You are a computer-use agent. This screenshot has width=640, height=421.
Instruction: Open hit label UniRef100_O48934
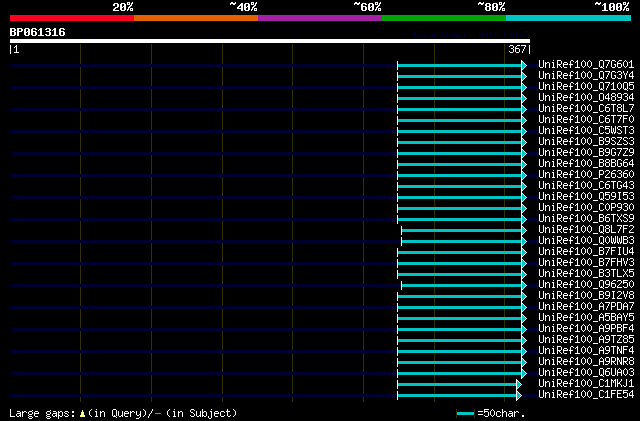[586, 97]
